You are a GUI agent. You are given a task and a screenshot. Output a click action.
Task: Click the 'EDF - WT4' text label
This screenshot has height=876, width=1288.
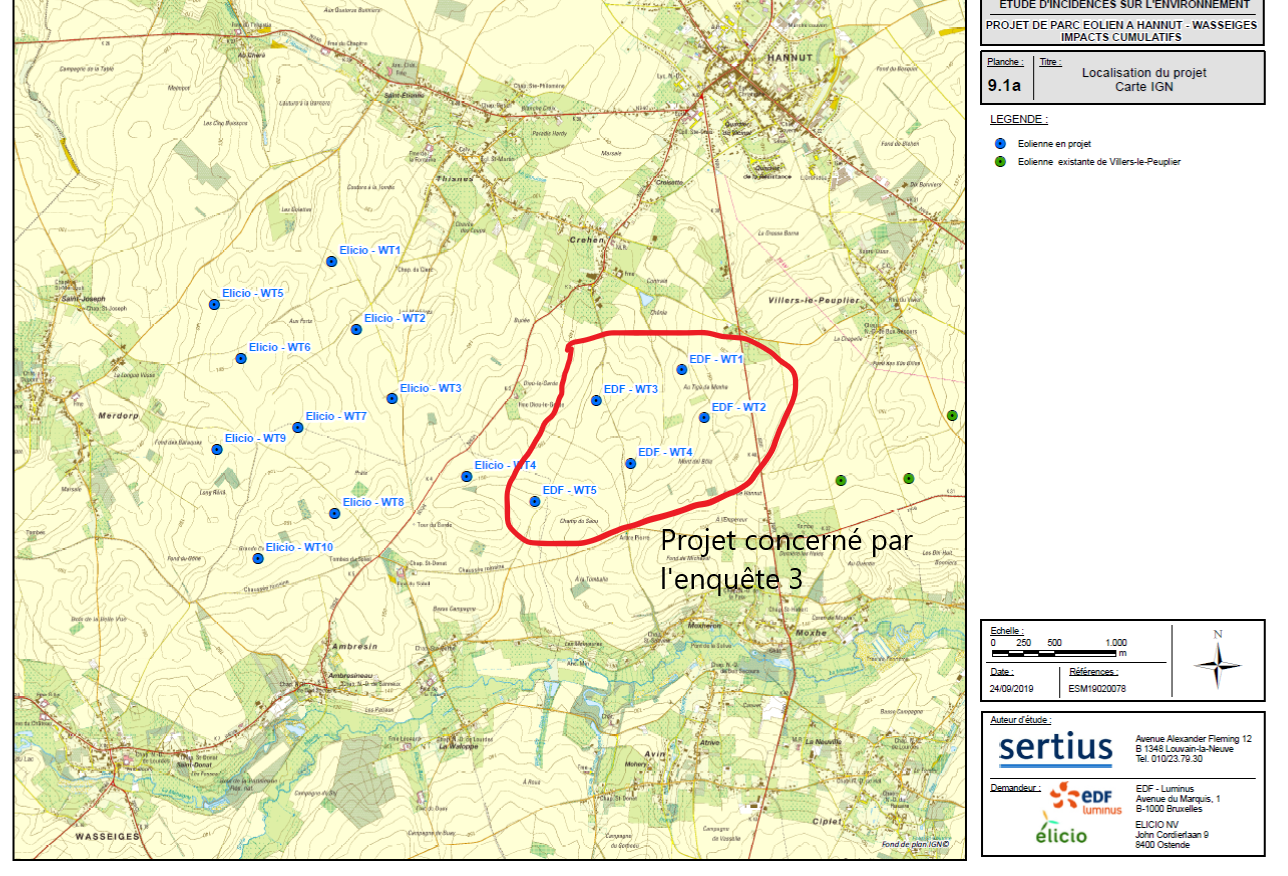click(665, 452)
